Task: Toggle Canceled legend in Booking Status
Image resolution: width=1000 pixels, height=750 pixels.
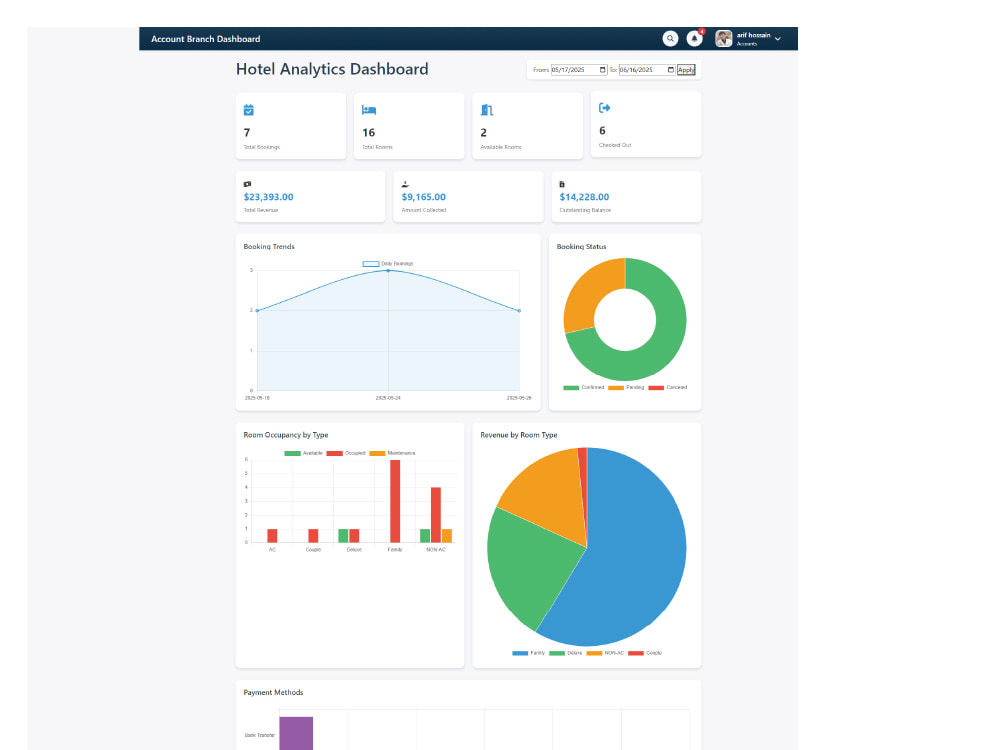Action: 668,387
